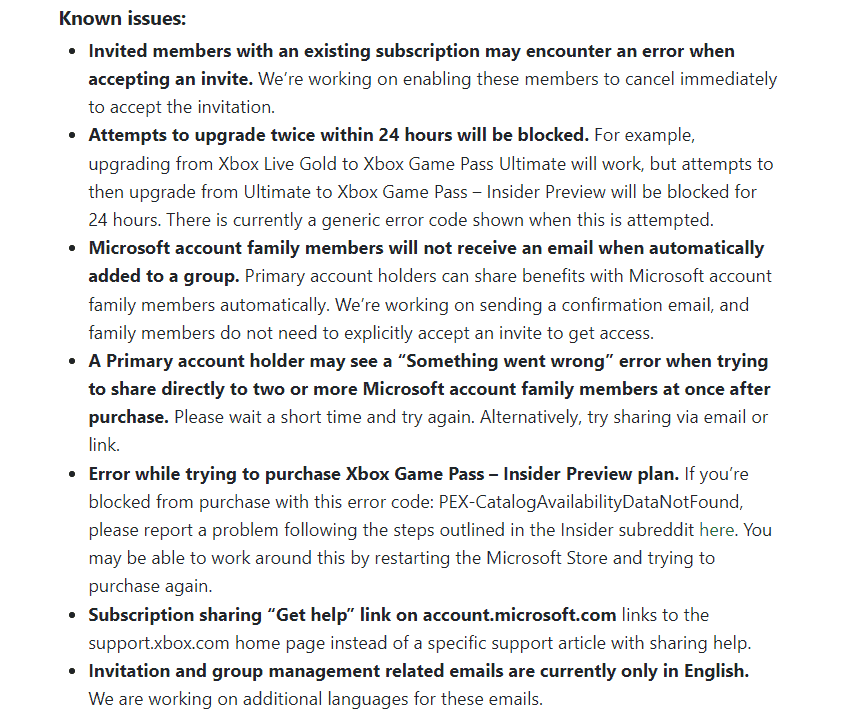
Task: Click the PEX-CatalogAvailabilityDataNotFound error code text
Action: 590,501
